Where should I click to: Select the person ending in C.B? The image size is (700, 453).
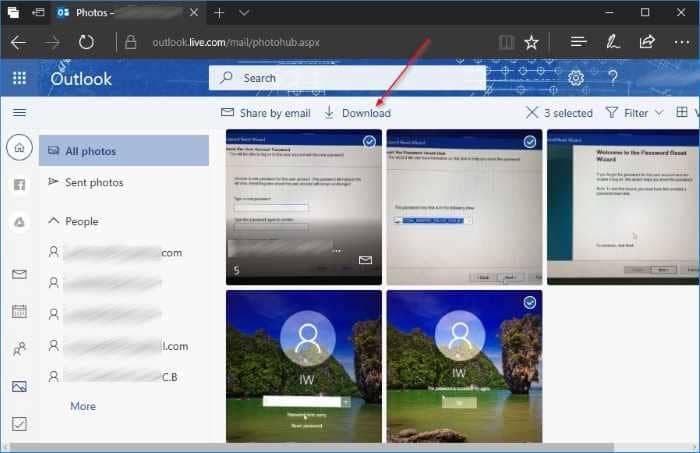(x=113, y=377)
